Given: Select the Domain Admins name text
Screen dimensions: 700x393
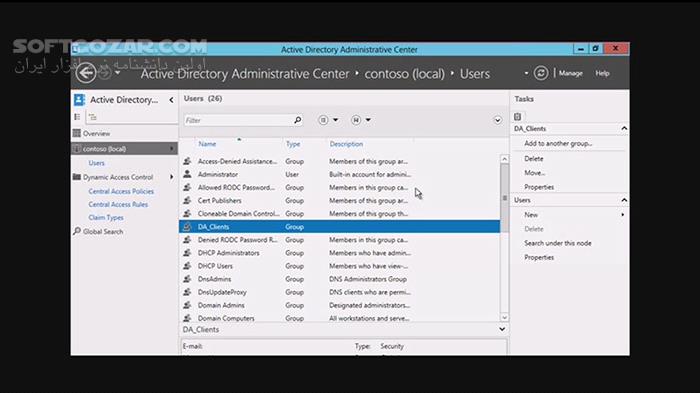Looking at the screenshot, I should click(x=221, y=305).
